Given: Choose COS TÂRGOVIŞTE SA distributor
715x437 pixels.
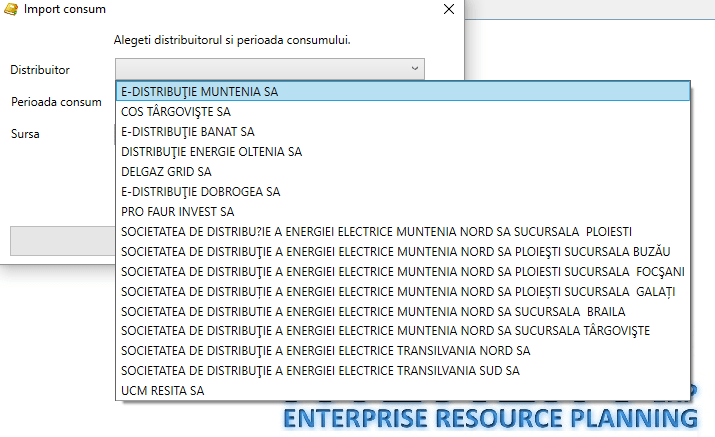Looking at the screenshot, I should (x=403, y=111).
